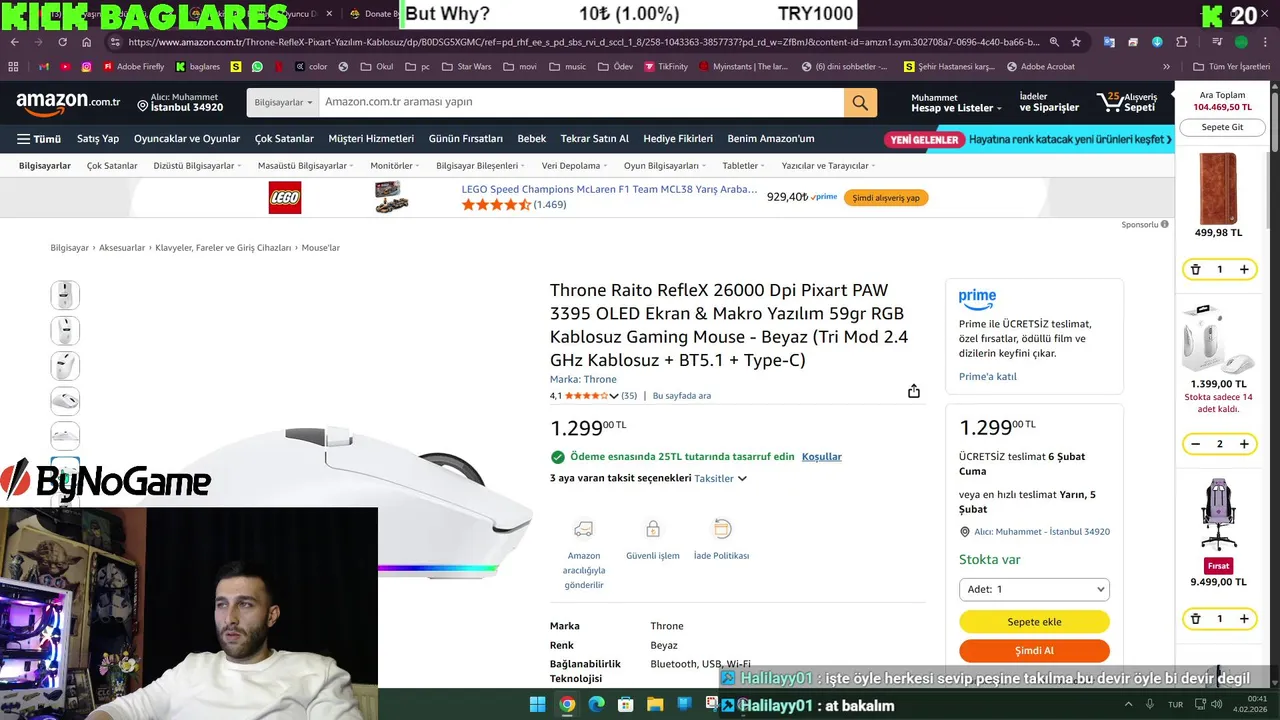Screen dimensions: 1280x720
Task: Open Çok Satanlar in the main navigation
Action: click(284, 139)
